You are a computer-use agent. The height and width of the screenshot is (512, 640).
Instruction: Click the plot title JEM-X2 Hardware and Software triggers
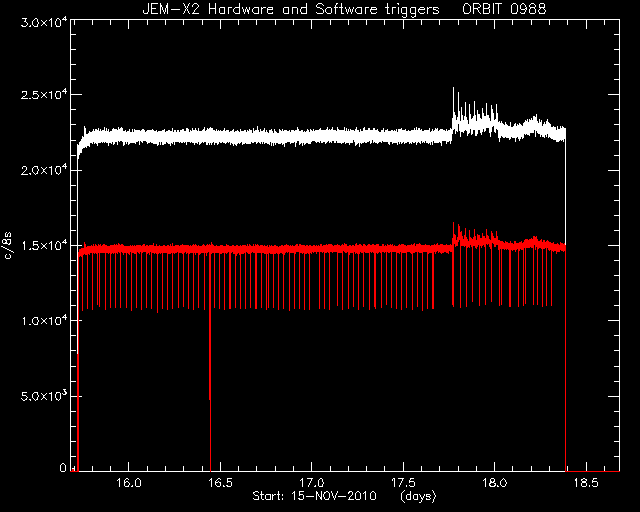coord(291,9)
